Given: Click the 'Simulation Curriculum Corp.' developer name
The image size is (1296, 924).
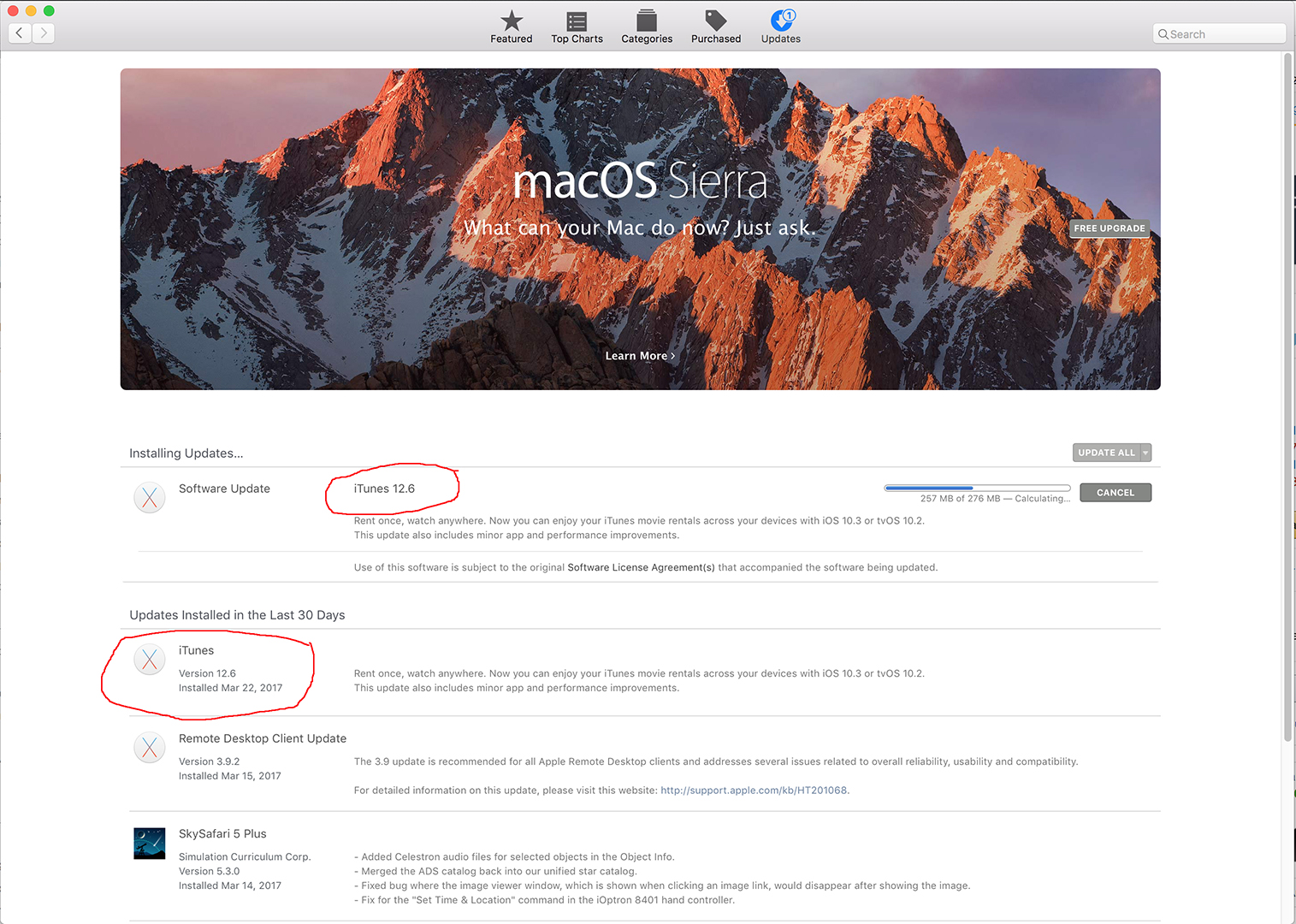Looking at the screenshot, I should tap(245, 857).
